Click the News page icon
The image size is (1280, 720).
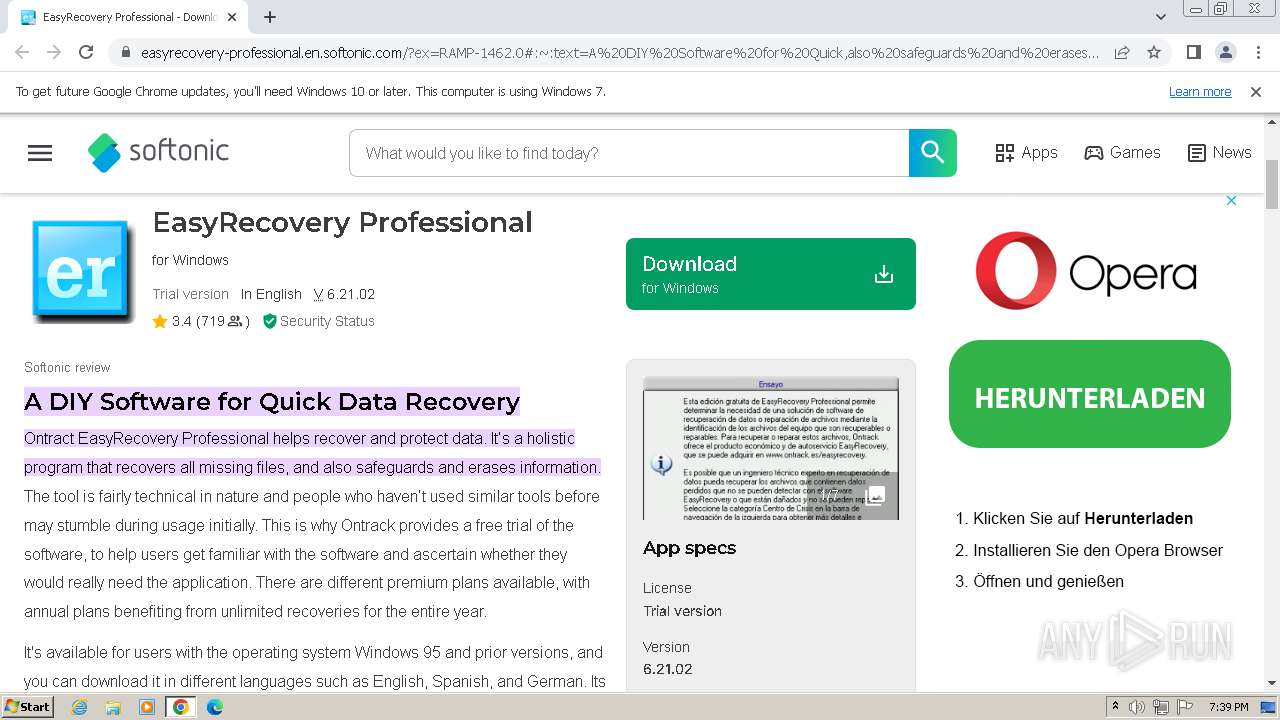(x=1196, y=153)
